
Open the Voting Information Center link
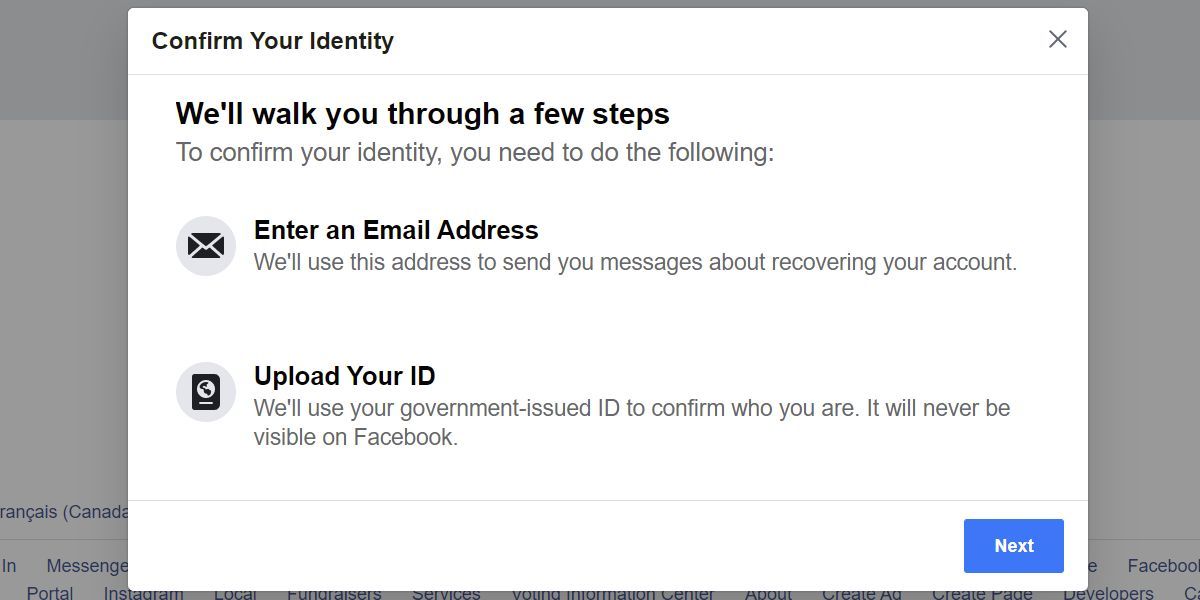click(613, 594)
